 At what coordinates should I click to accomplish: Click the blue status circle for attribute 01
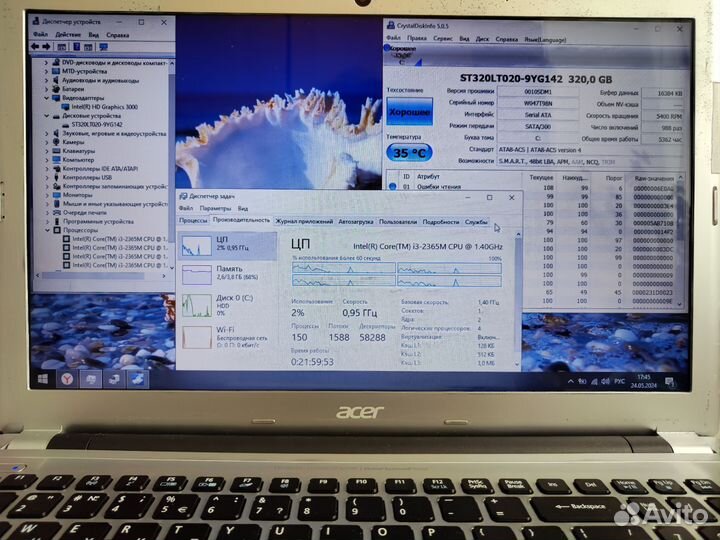pos(393,186)
